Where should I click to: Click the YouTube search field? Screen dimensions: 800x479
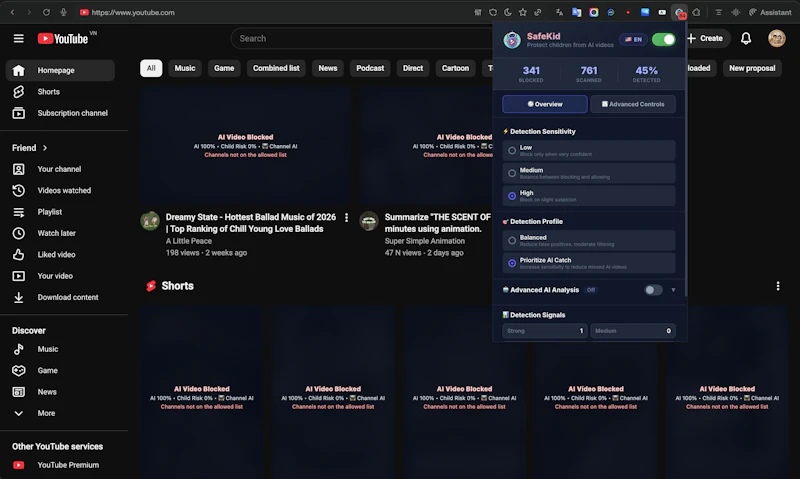tap(362, 38)
